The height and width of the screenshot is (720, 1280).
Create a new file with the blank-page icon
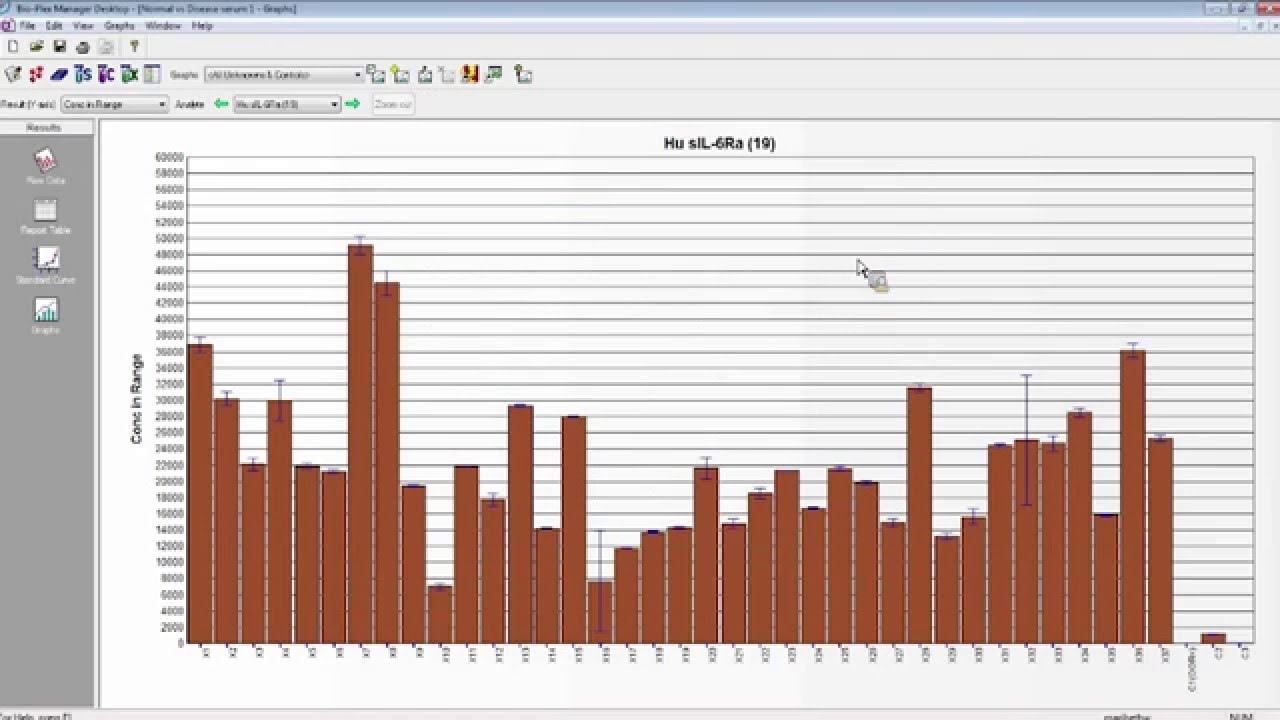13,47
